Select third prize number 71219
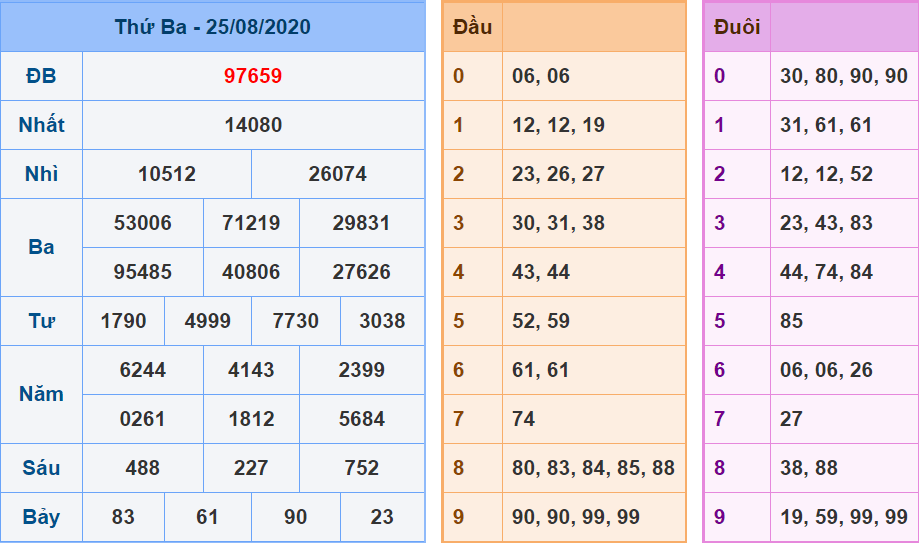 point(251,223)
